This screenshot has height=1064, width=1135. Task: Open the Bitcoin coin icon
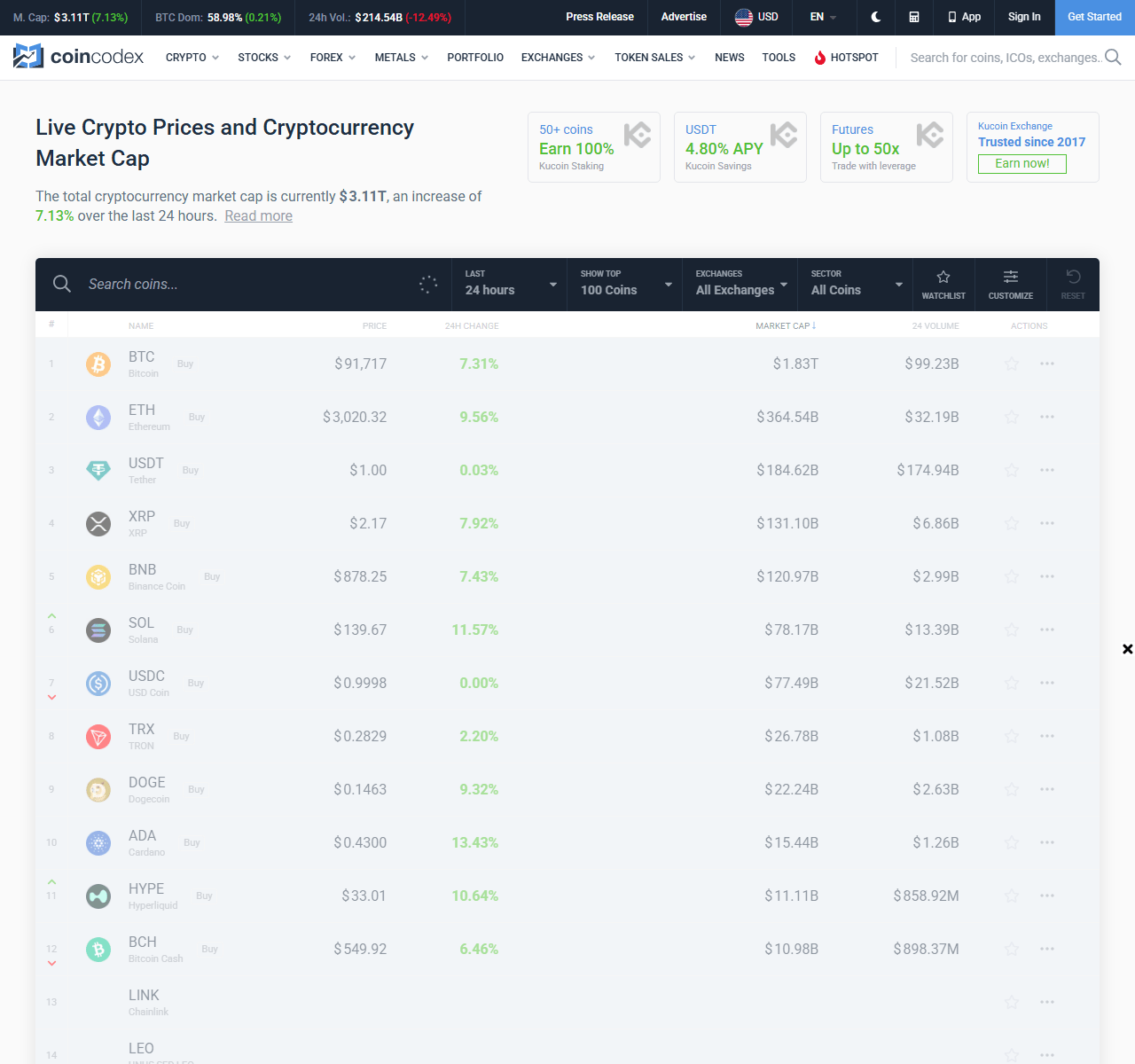click(x=98, y=364)
